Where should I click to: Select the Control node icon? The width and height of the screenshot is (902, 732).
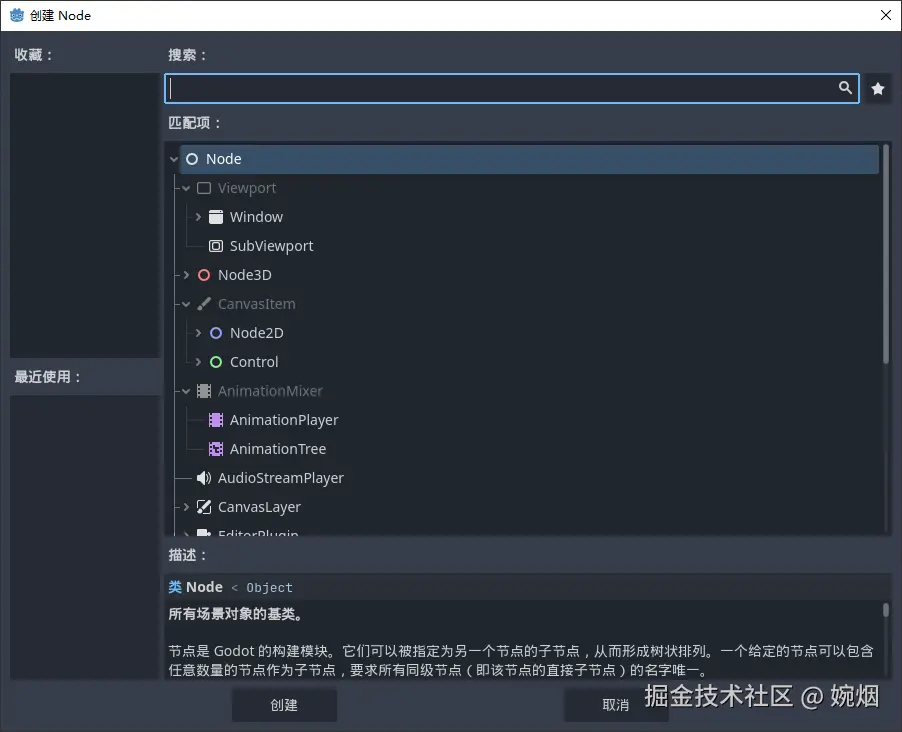pyautogui.click(x=216, y=361)
